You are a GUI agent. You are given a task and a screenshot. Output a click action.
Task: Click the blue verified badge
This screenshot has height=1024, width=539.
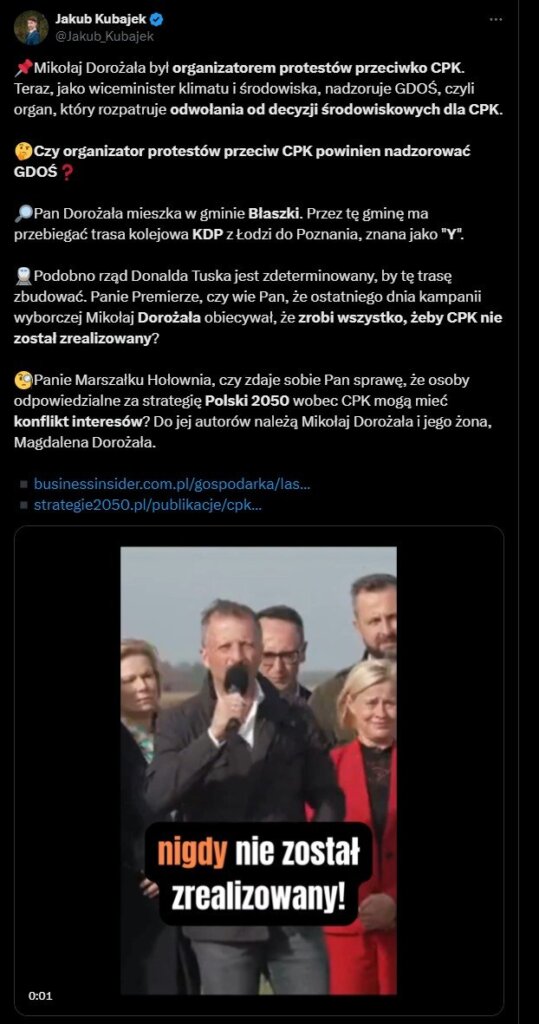click(x=157, y=20)
